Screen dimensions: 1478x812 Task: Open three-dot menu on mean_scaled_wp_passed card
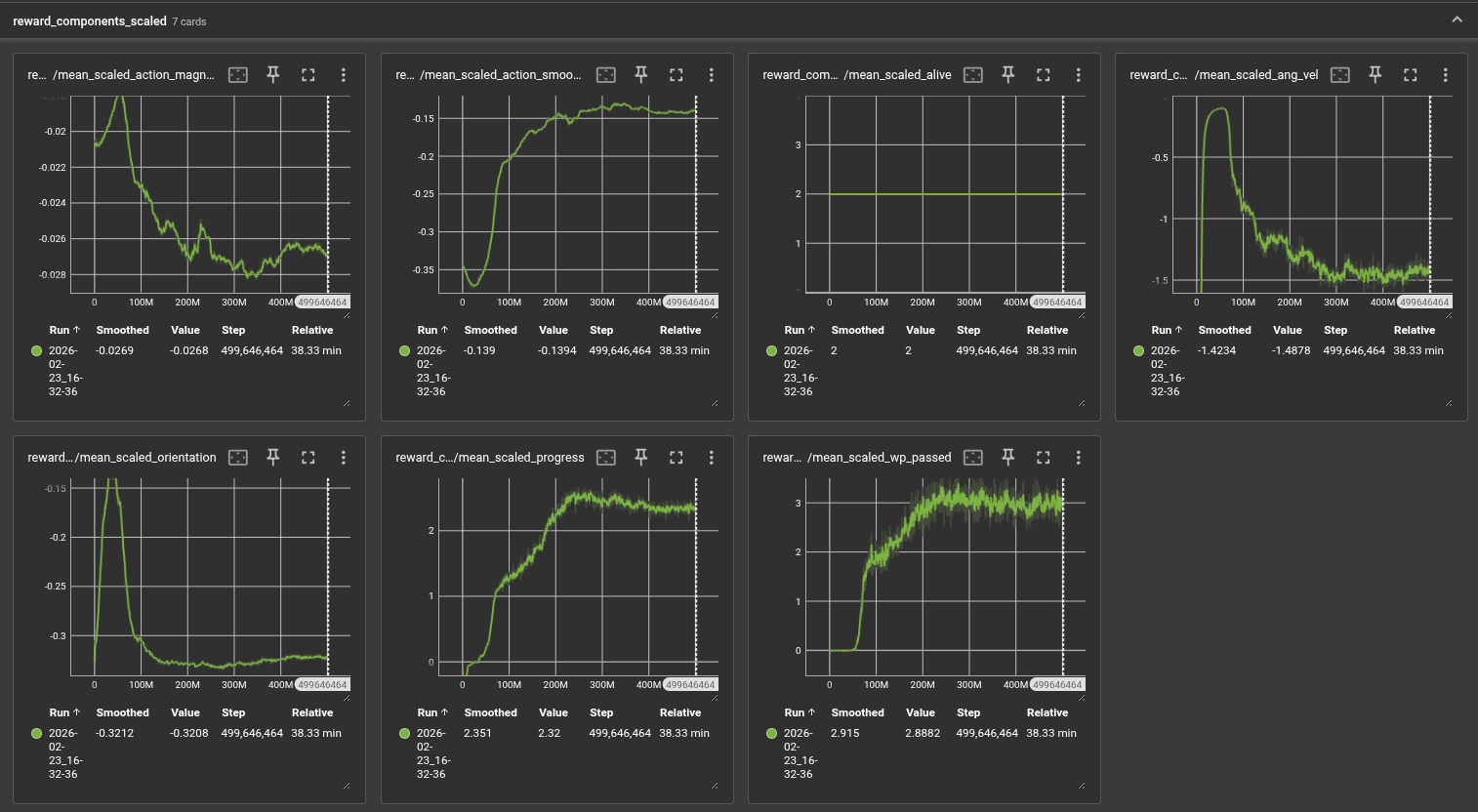[x=1078, y=458]
